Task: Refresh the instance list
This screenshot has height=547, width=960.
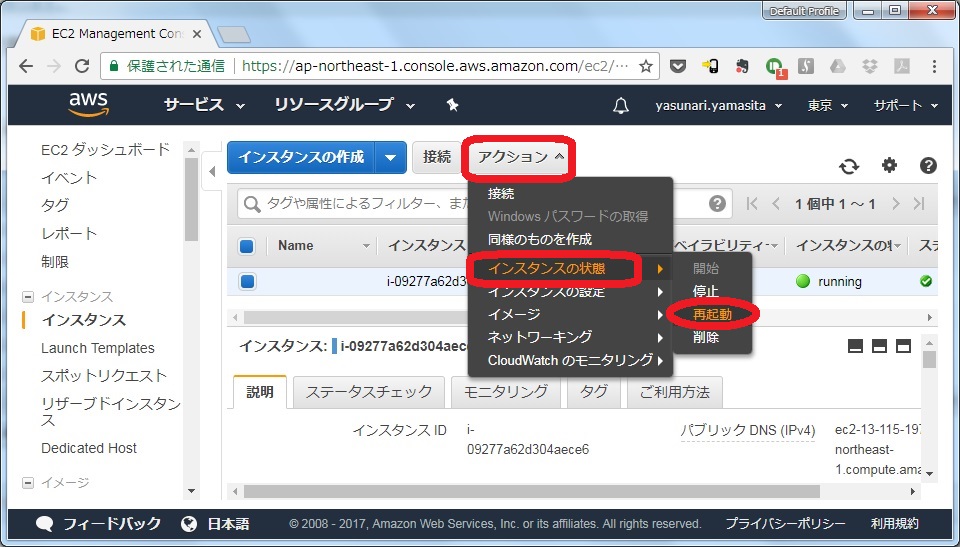Action: pos(849,165)
